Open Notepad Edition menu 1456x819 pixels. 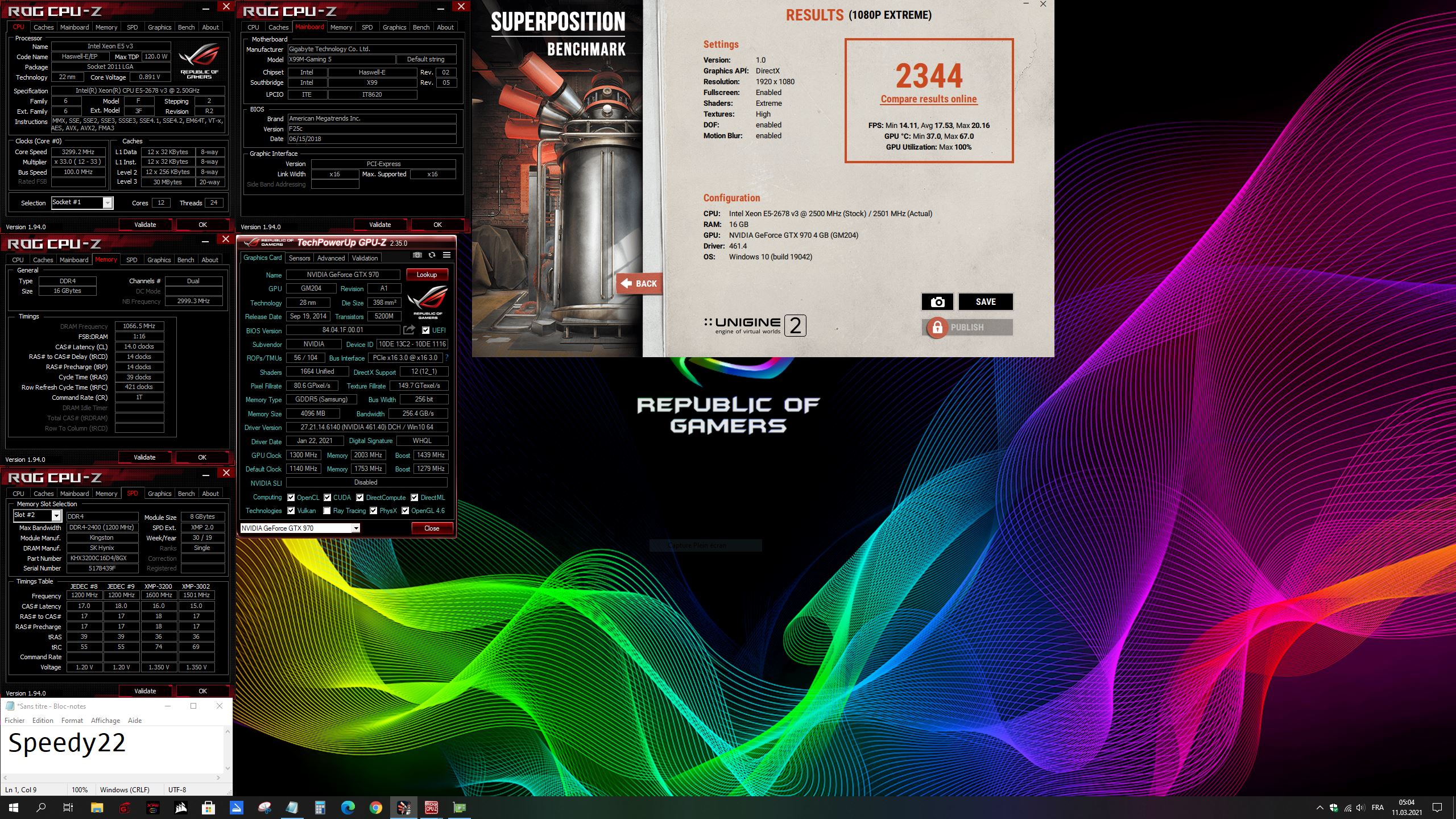click(x=43, y=721)
